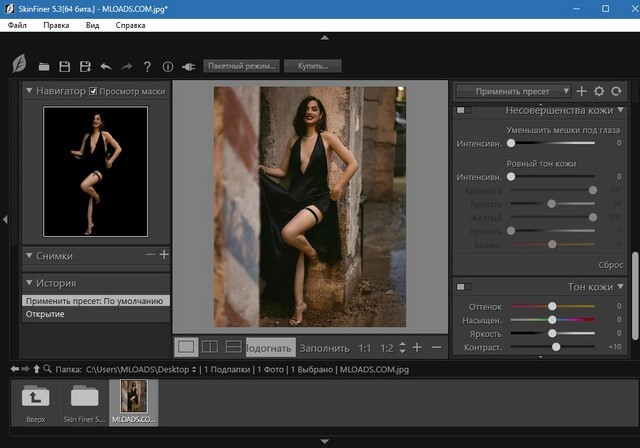The height and width of the screenshot is (448, 640).
Task: Click the Контраст. slider handle
Action: [556, 347]
